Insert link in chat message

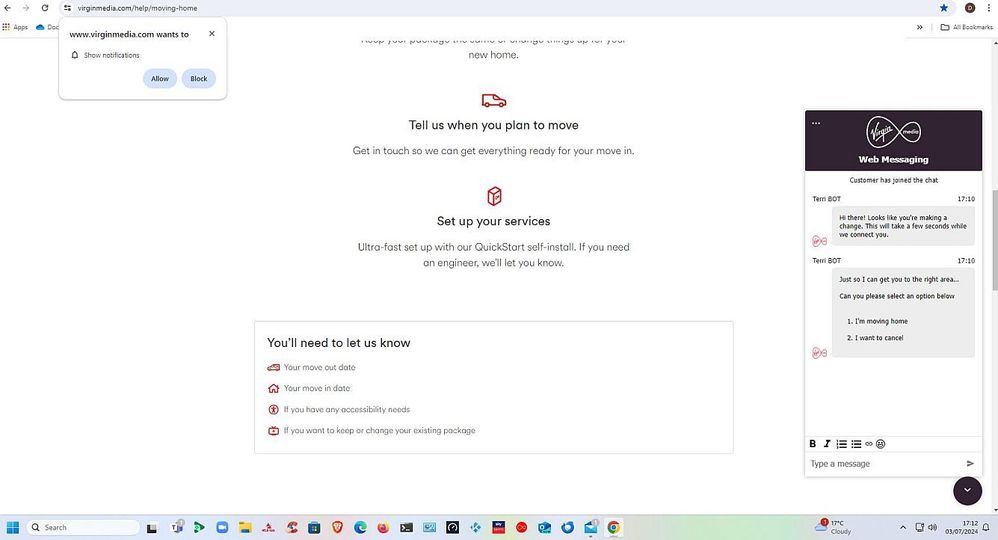point(869,444)
